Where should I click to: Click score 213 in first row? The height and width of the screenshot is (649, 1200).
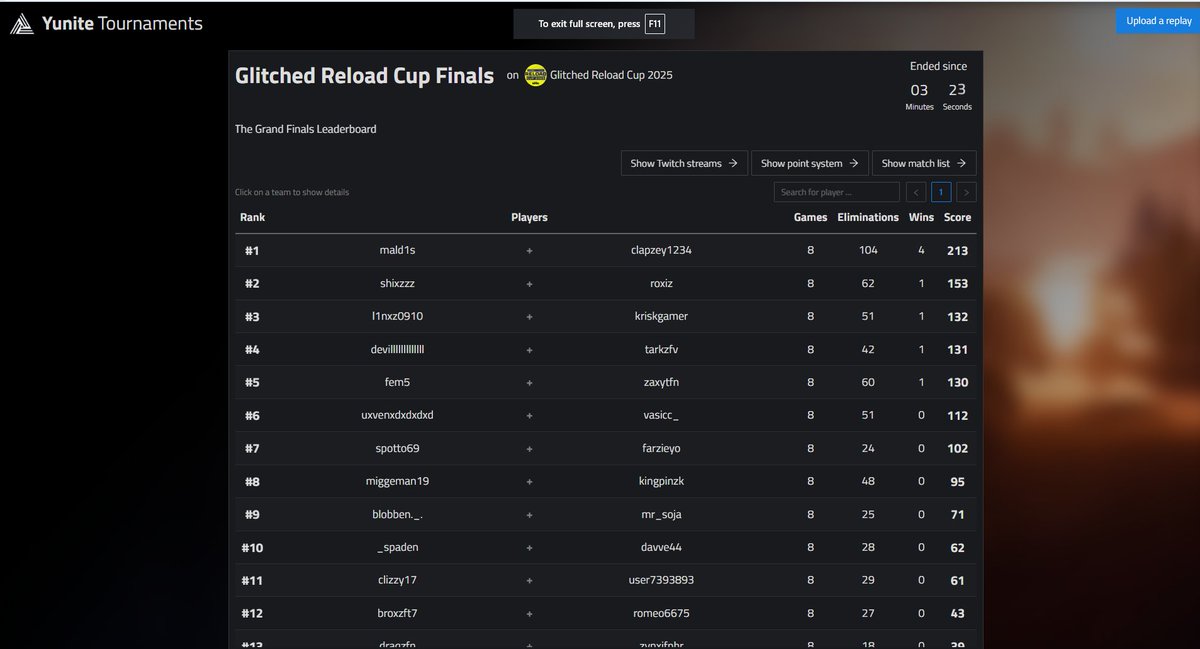click(x=957, y=250)
